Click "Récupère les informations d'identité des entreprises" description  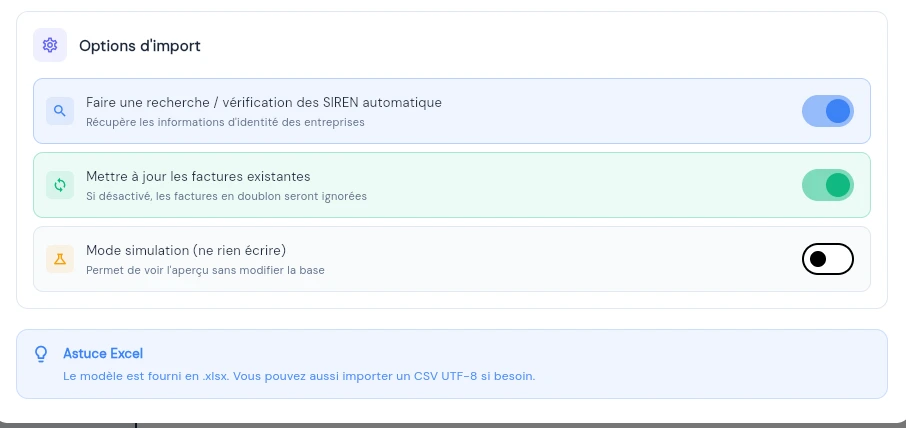(x=225, y=122)
